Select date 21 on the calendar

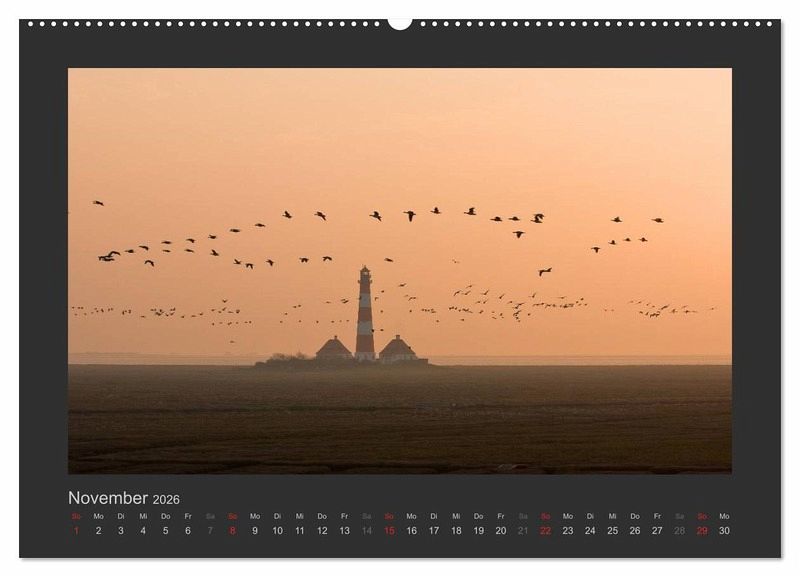pos(523,531)
